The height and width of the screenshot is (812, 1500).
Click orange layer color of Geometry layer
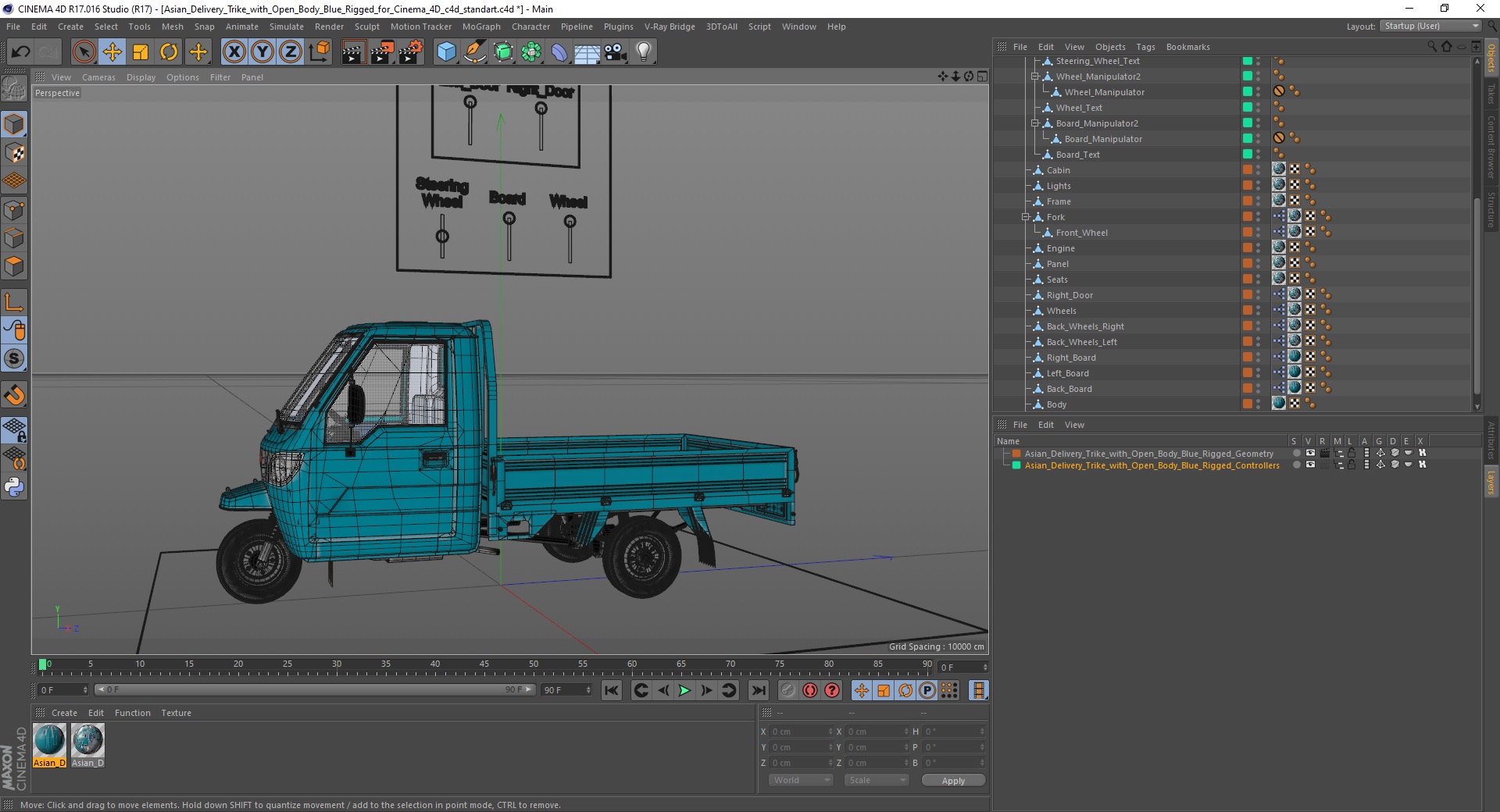(1016, 454)
